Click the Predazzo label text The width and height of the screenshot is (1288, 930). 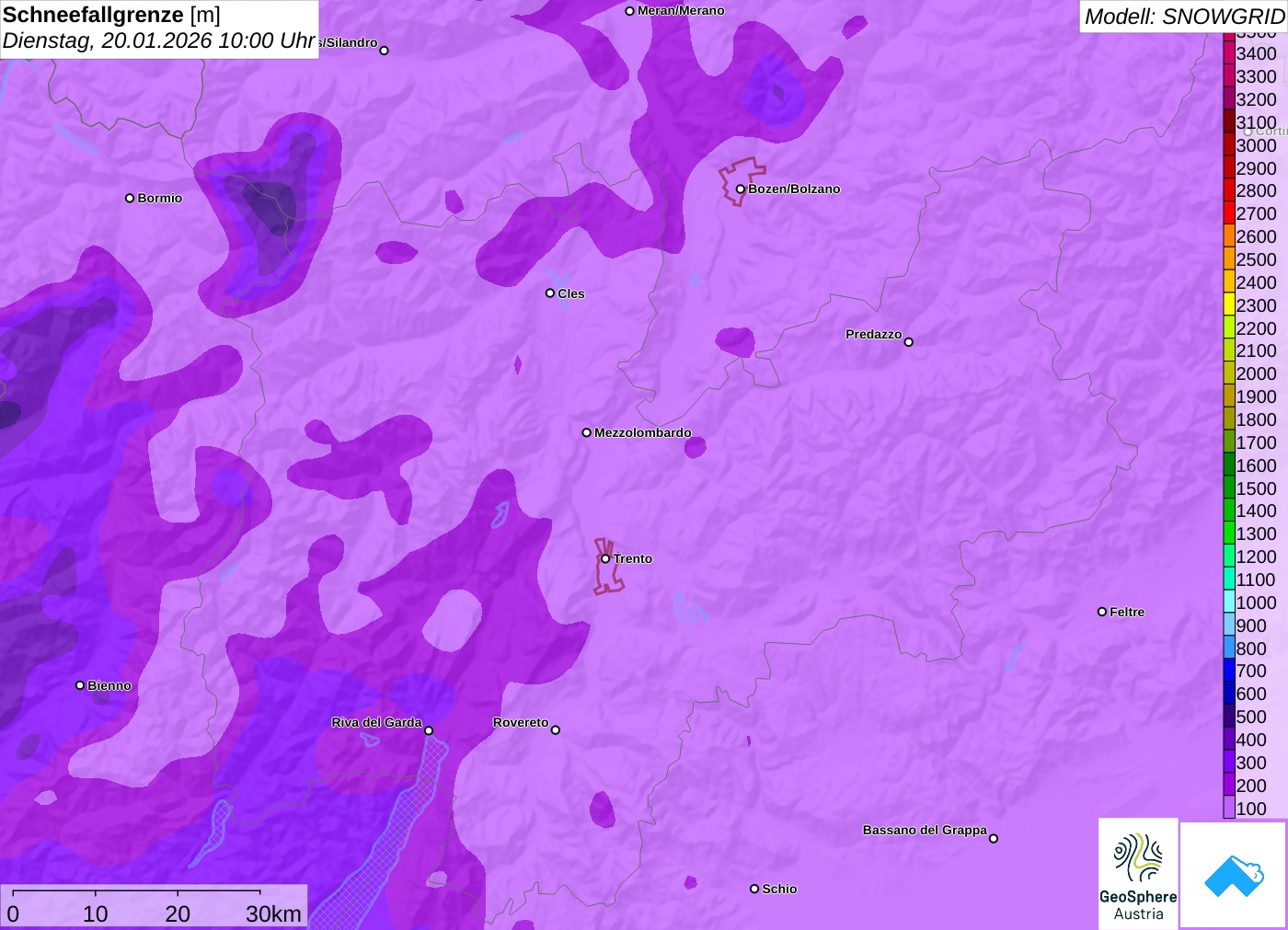click(x=874, y=335)
